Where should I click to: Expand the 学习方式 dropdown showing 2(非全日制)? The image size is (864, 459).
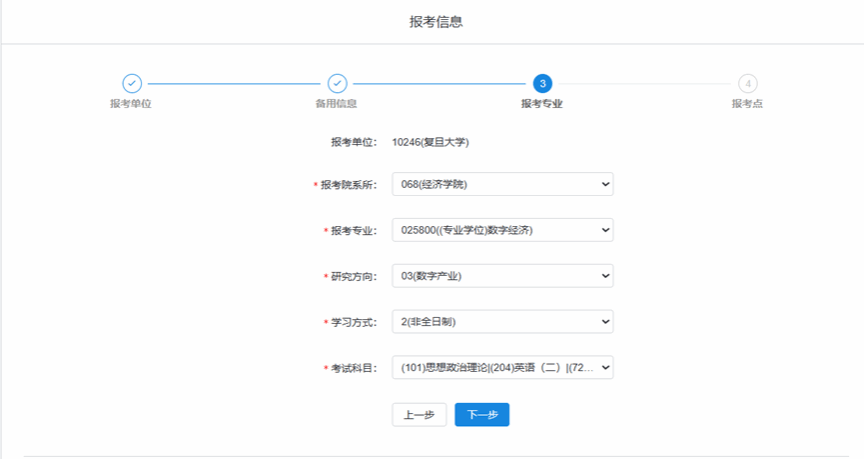pyautogui.click(x=502, y=322)
